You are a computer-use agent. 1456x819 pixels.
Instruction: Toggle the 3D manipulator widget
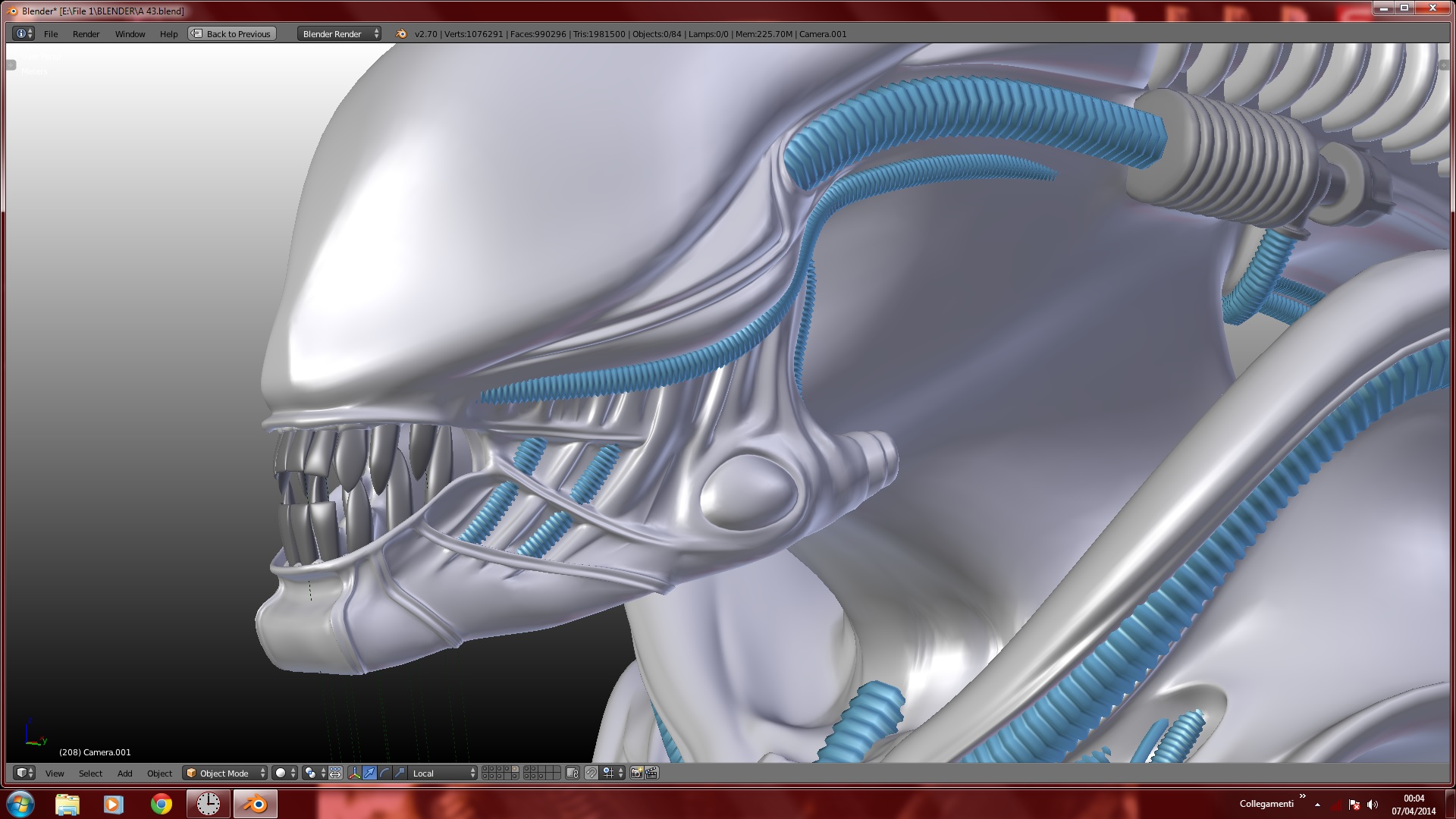click(x=354, y=773)
